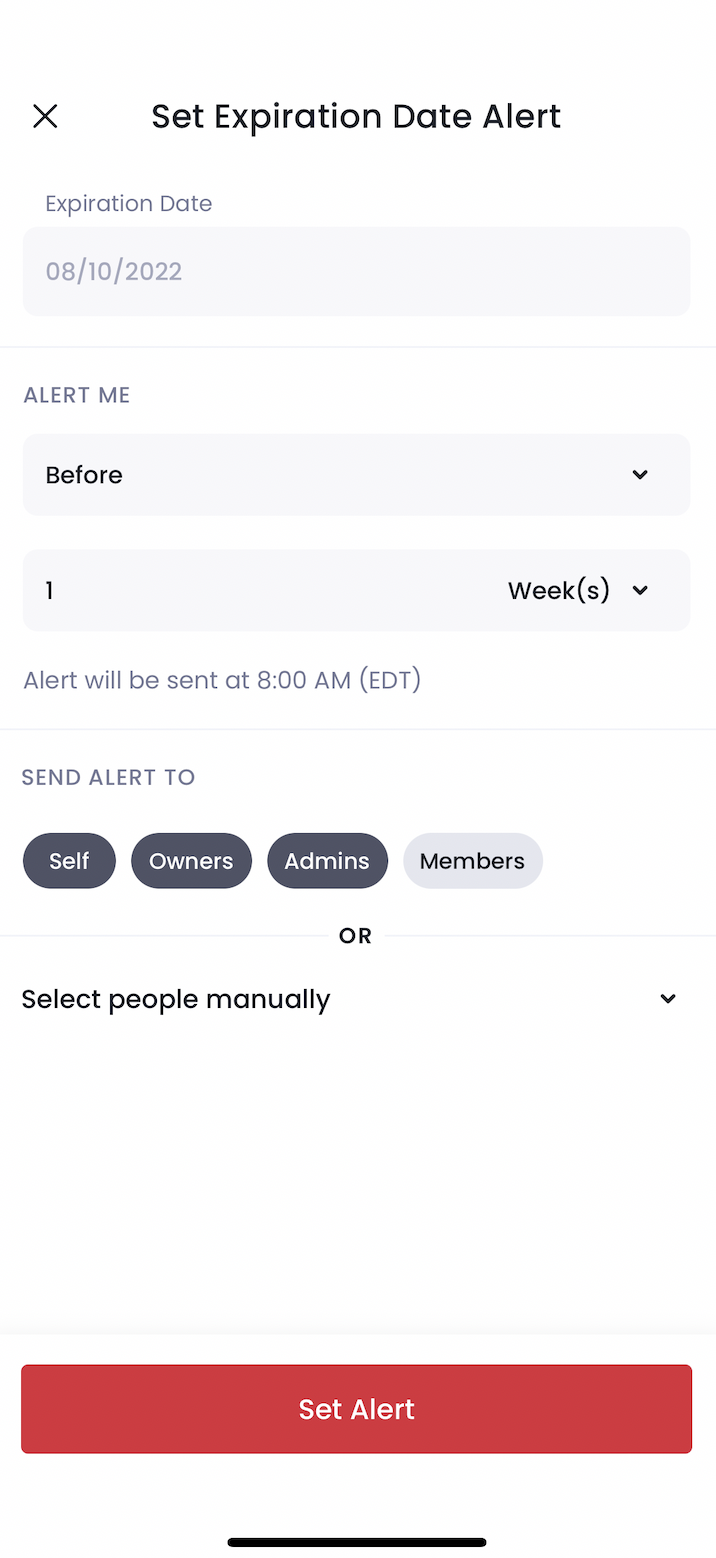Expand the Select people manually list

pyautogui.click(x=350, y=999)
